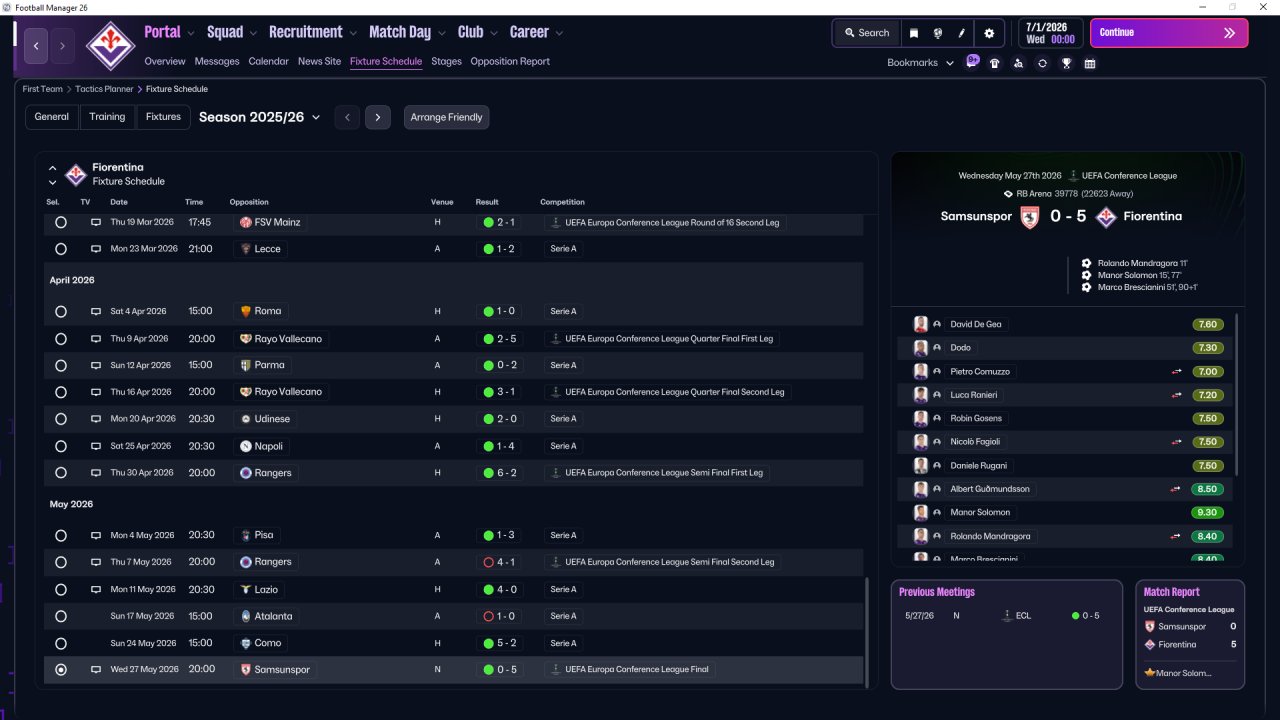Open the Overview tab
Image resolution: width=1280 pixels, height=720 pixels.
(165, 61)
